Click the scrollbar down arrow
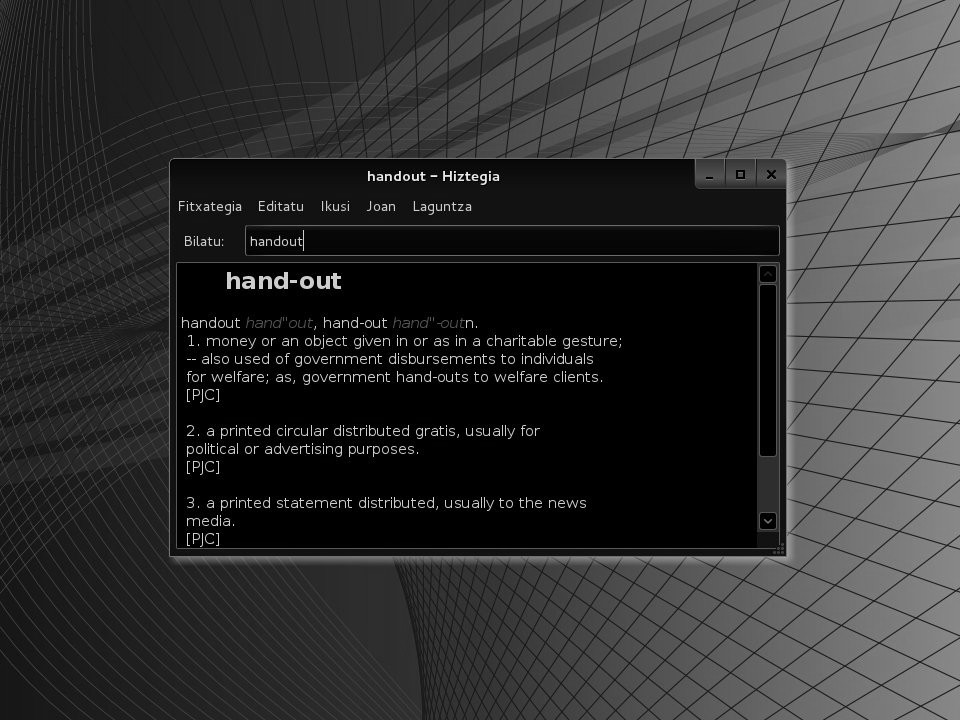This screenshot has width=960, height=720. click(768, 521)
